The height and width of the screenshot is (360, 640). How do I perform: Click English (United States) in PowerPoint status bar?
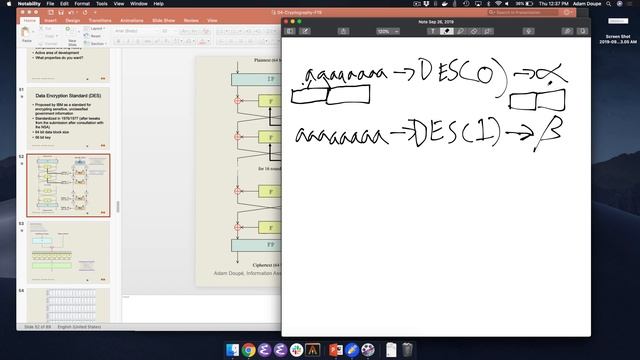point(79,327)
